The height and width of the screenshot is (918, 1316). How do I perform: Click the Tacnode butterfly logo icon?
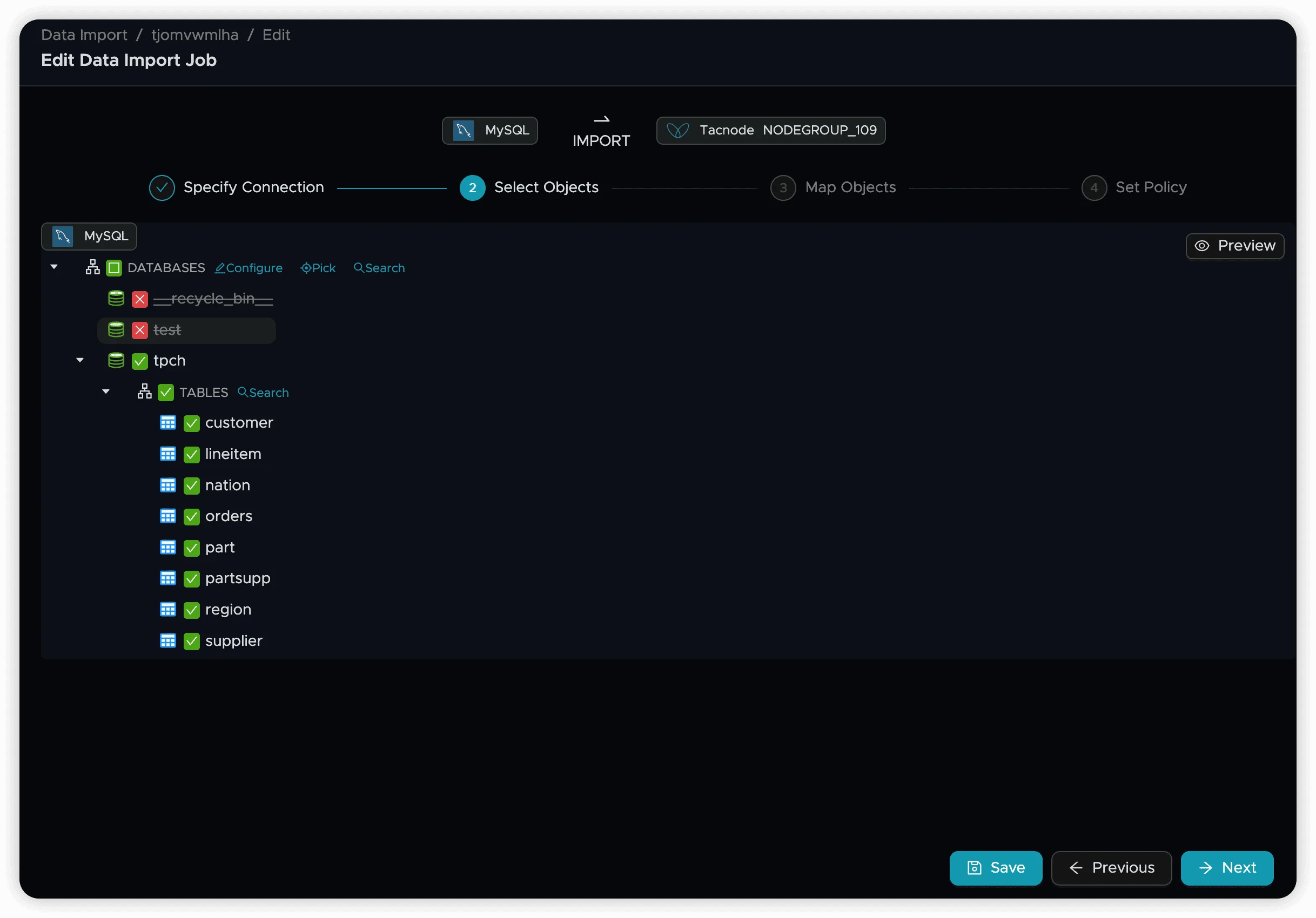(677, 131)
